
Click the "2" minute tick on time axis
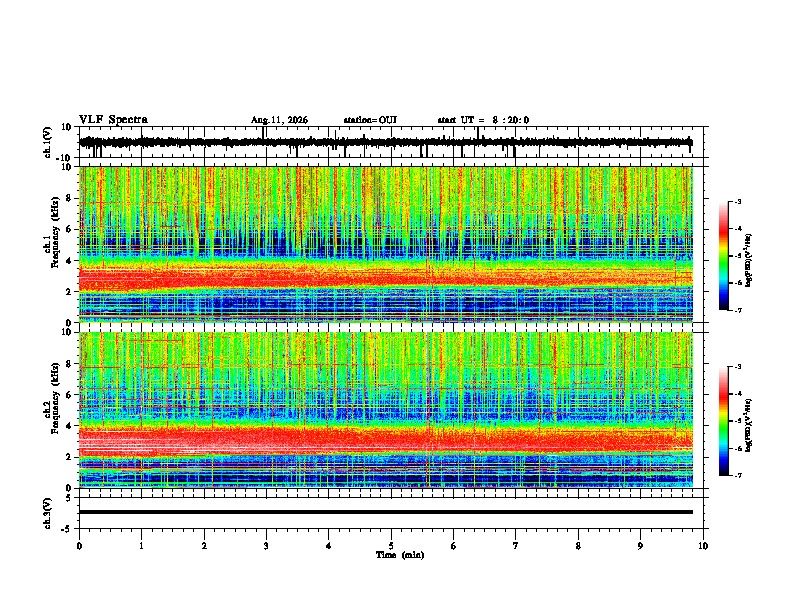(x=204, y=546)
